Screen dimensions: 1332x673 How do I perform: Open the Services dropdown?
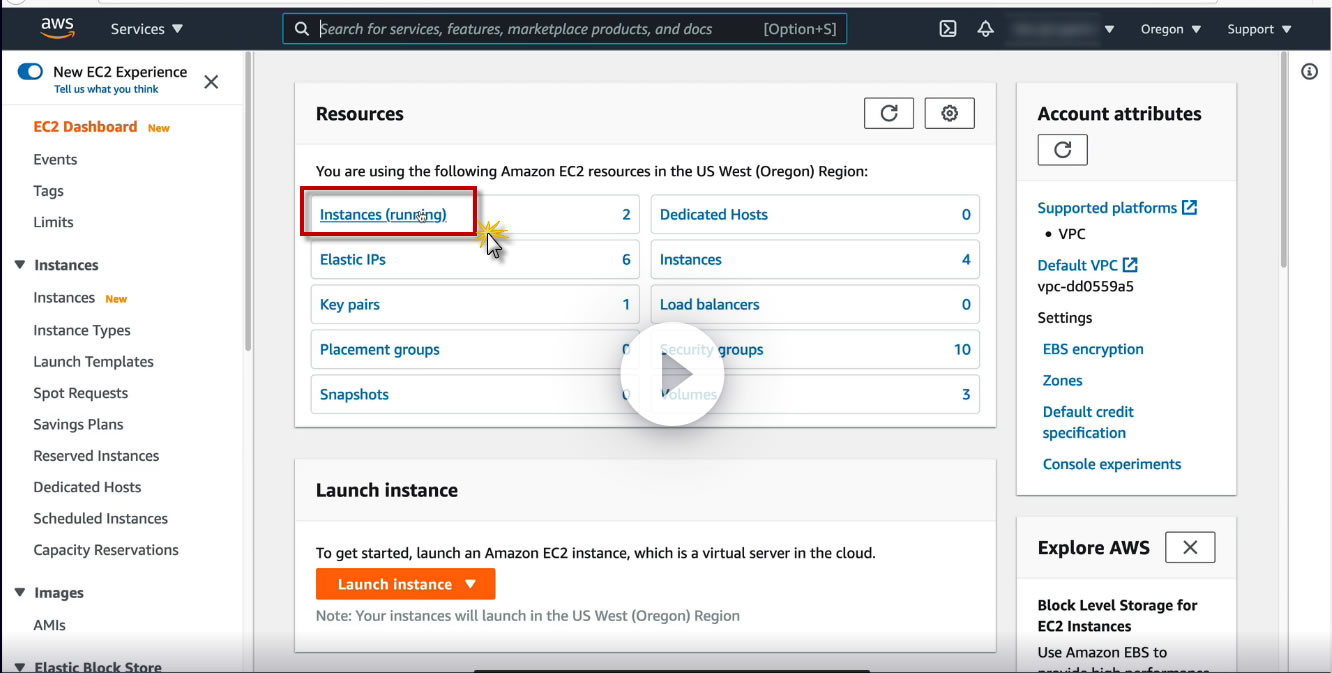147,29
